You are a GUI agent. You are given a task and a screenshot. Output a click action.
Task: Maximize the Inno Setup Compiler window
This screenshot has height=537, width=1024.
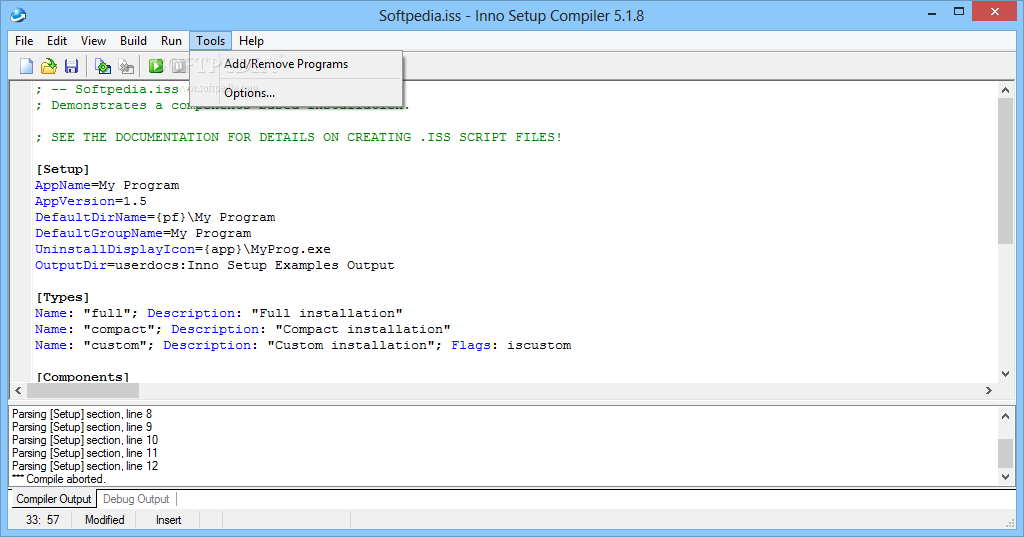coord(959,12)
